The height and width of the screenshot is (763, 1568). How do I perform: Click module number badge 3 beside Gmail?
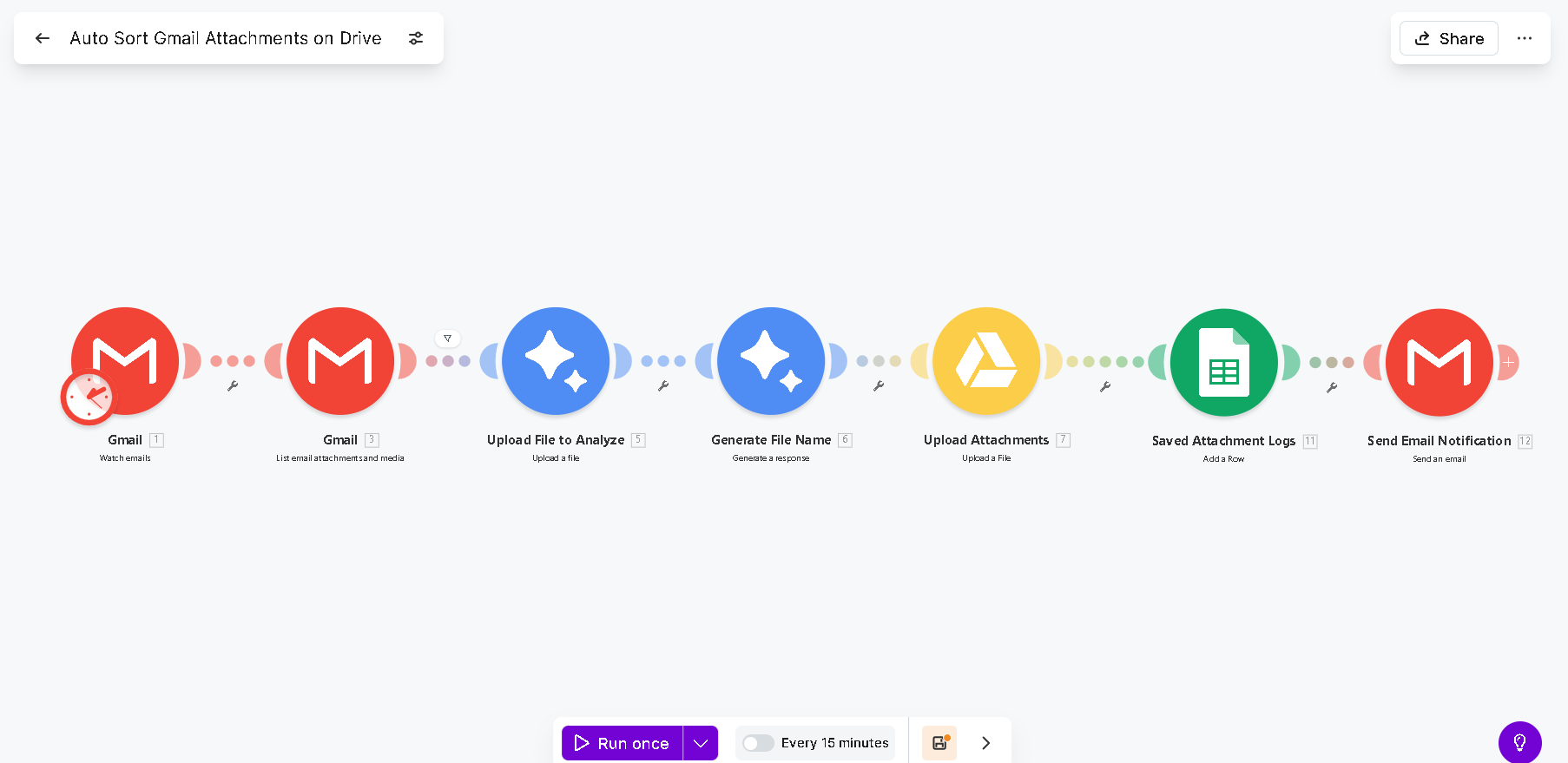(x=372, y=440)
